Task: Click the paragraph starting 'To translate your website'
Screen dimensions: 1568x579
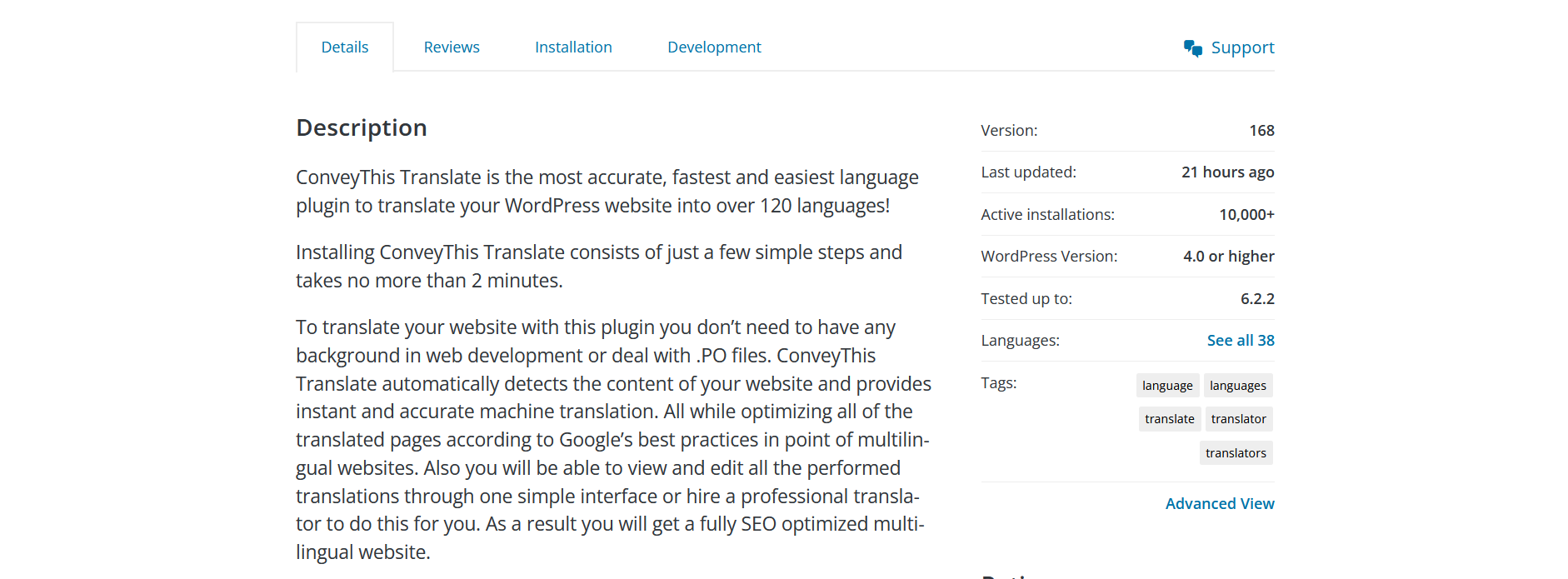Action: pyautogui.click(x=614, y=440)
